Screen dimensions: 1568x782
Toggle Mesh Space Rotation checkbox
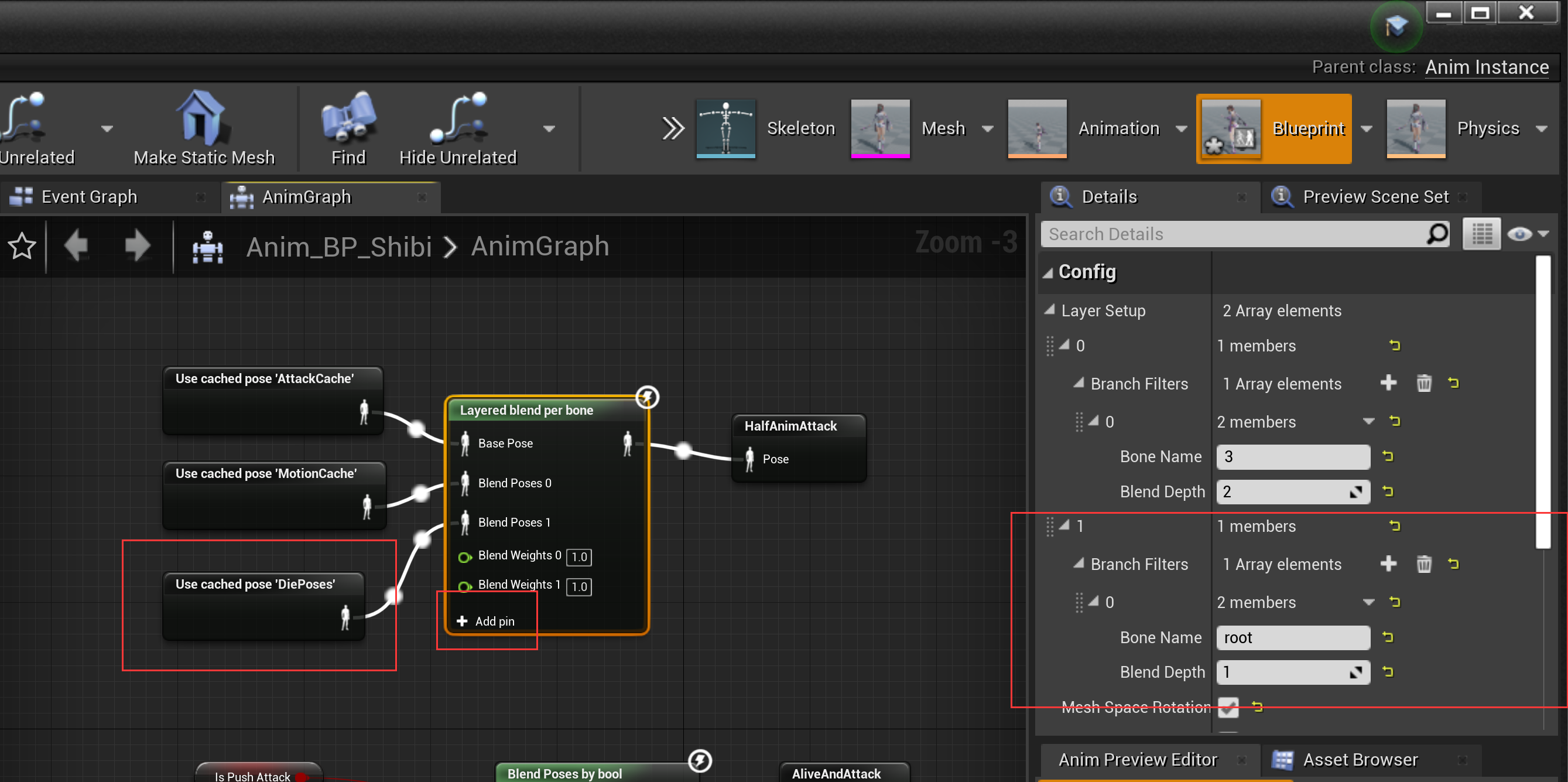click(1228, 707)
